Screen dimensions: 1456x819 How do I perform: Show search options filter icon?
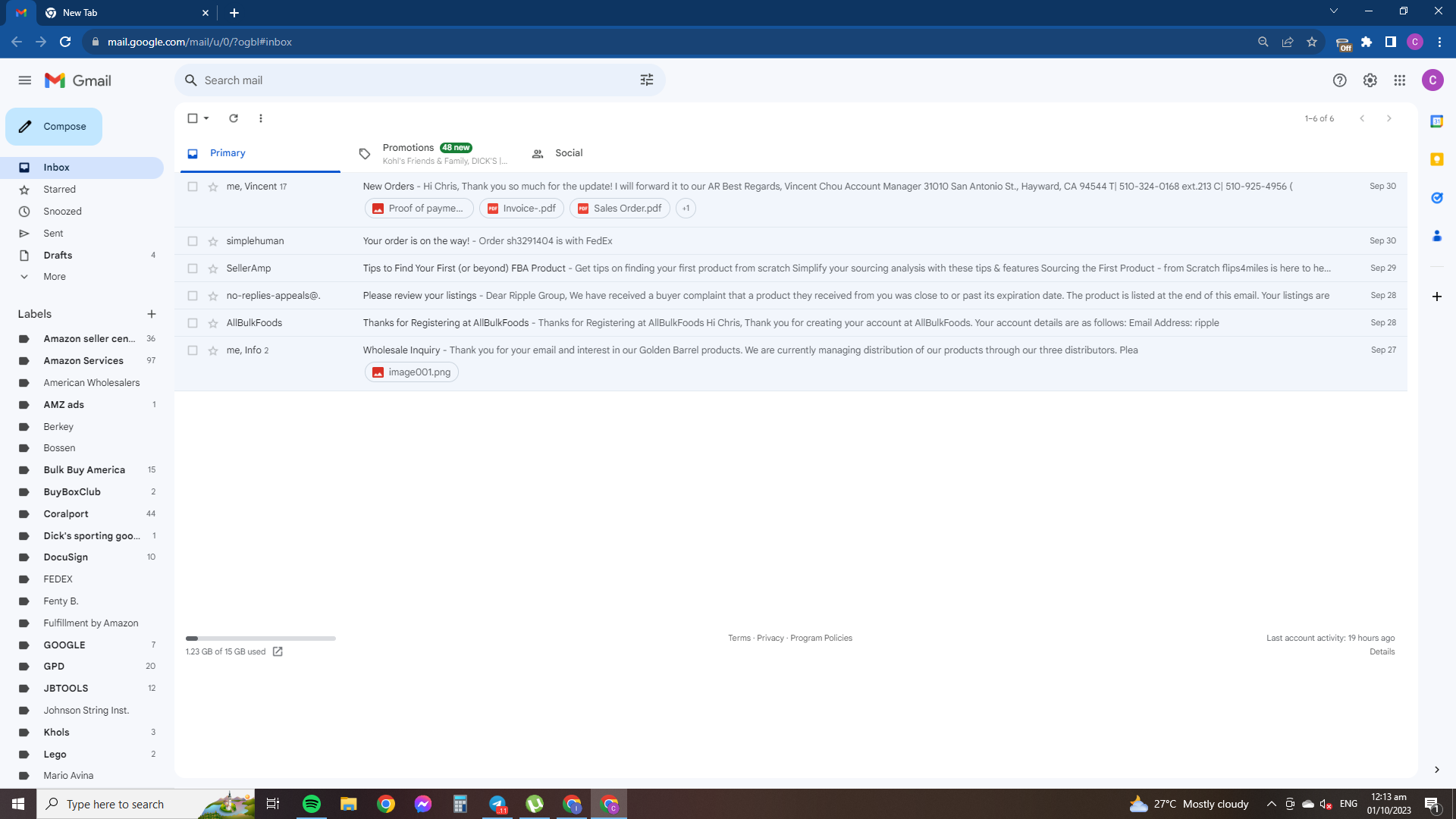pos(647,80)
